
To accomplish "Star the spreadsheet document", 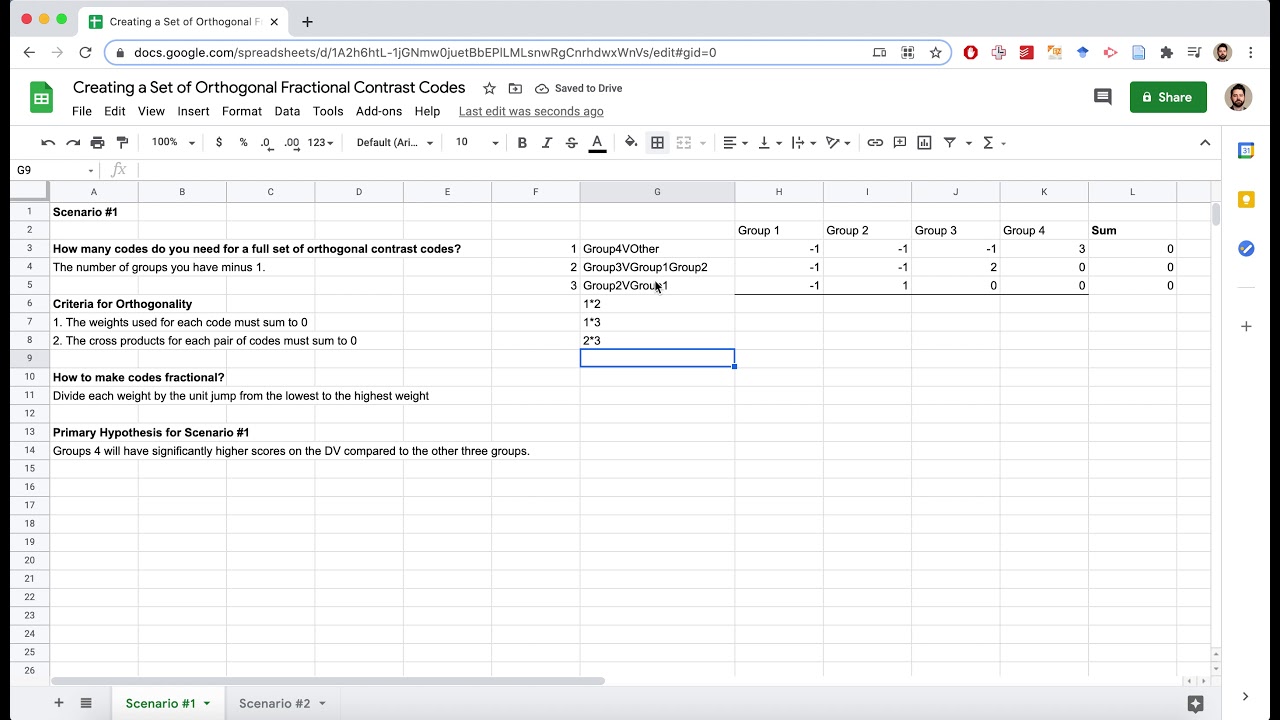I will click(x=489, y=88).
